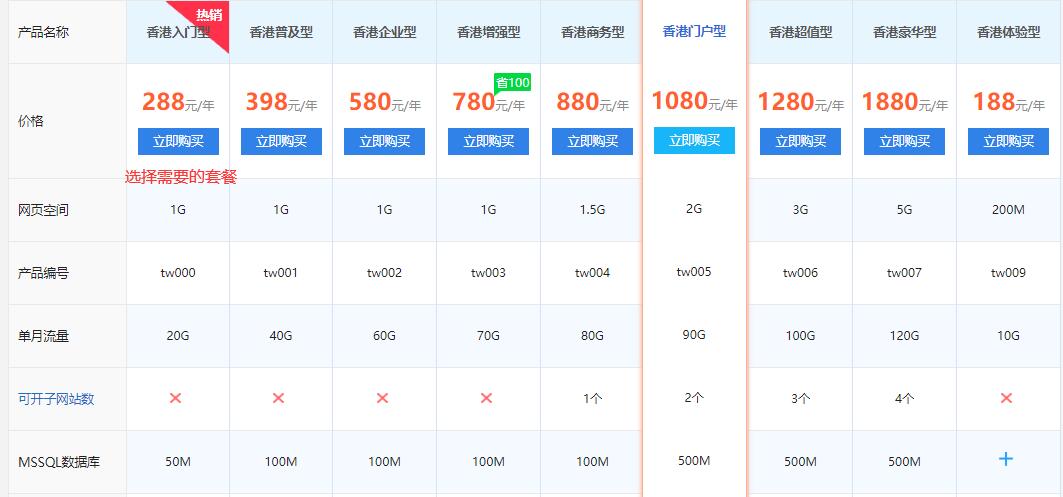Click product code tw001
Screen dimensions: 1063x497
281,273
